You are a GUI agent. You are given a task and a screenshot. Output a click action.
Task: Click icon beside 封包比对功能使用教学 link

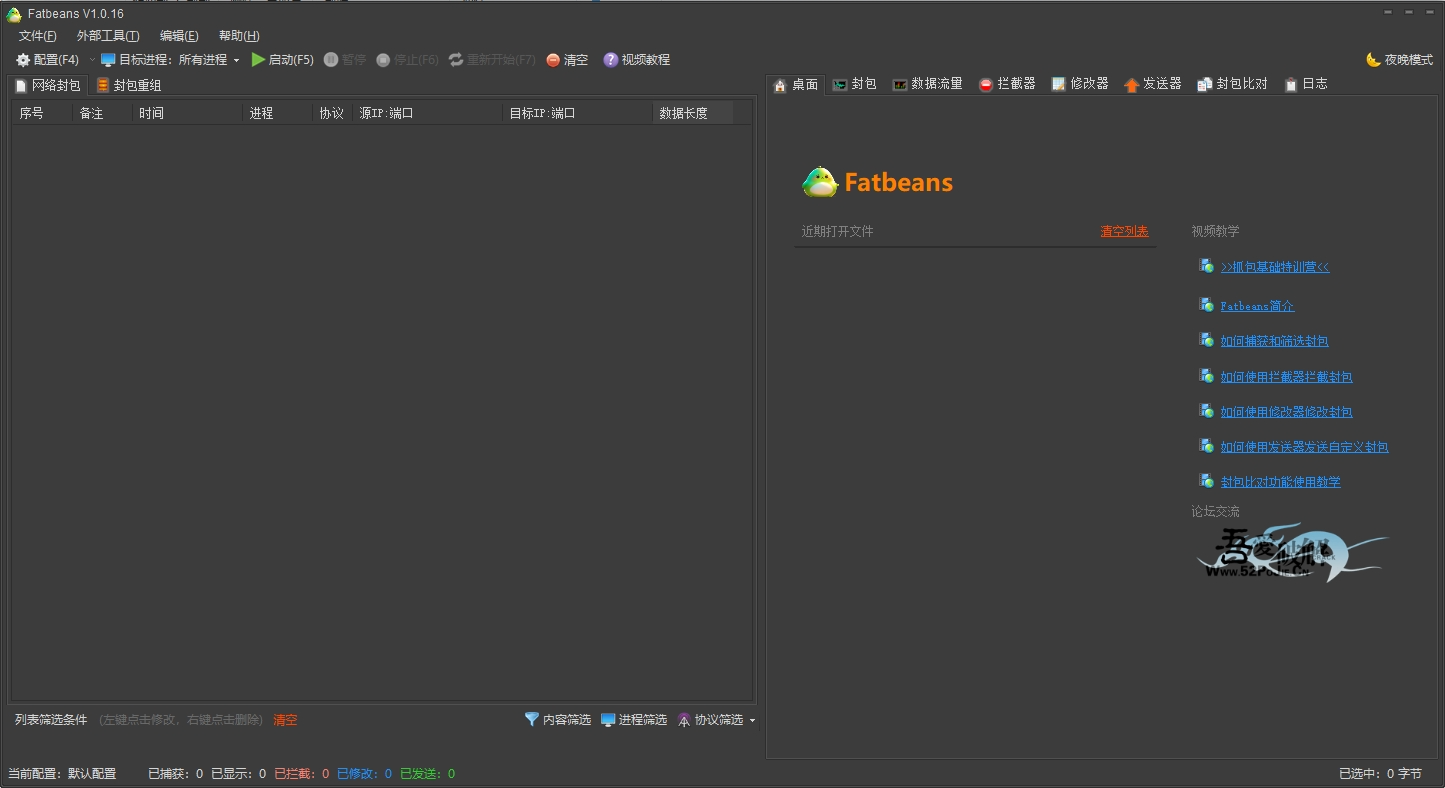[x=1206, y=481]
